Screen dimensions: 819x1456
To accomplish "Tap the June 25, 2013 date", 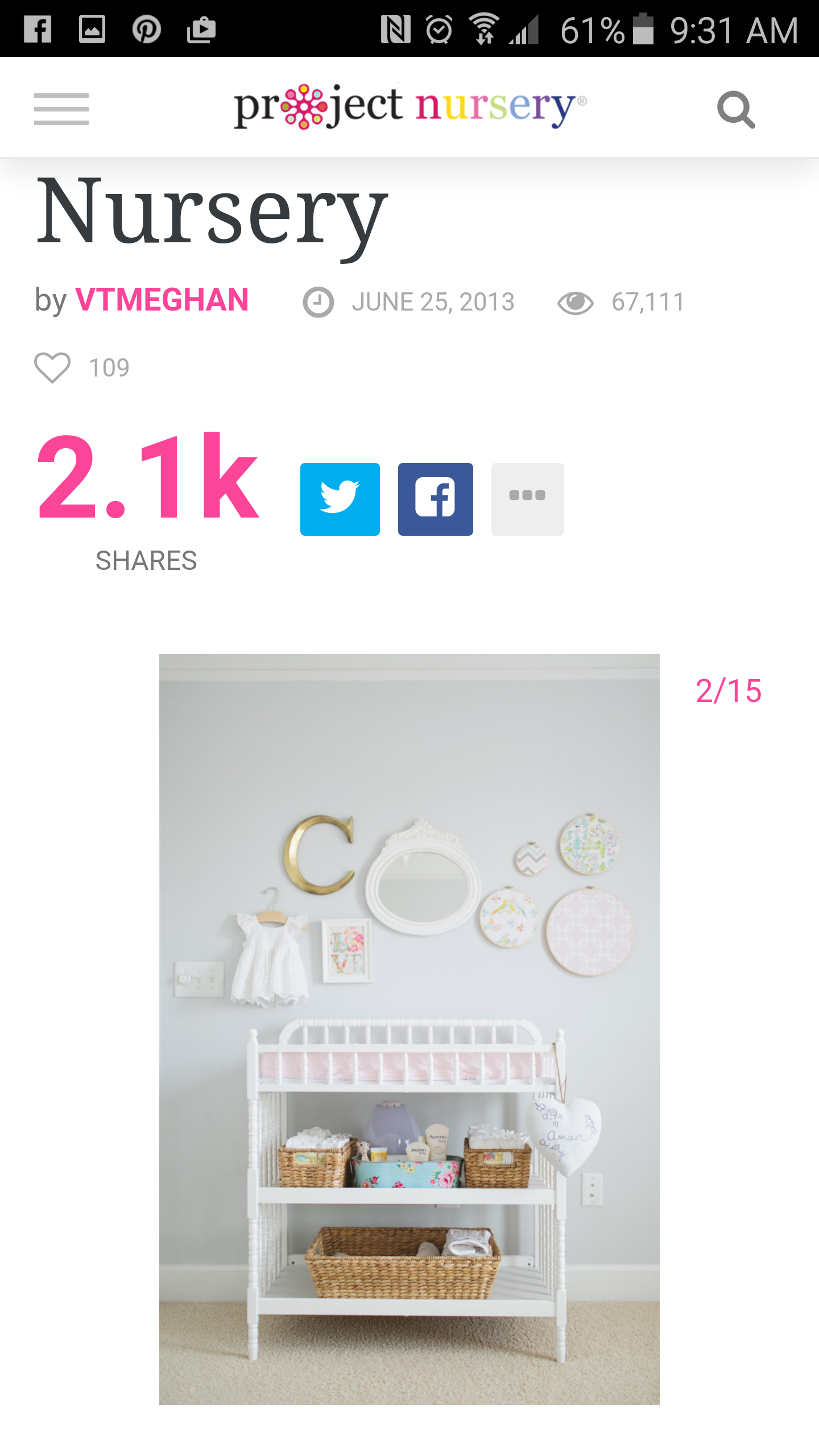I will (x=433, y=302).
